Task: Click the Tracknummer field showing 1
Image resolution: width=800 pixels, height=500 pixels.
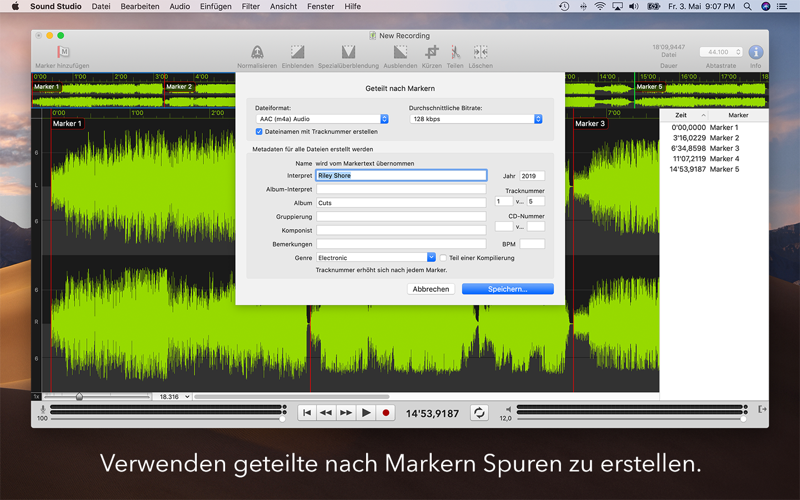Action: click(504, 201)
